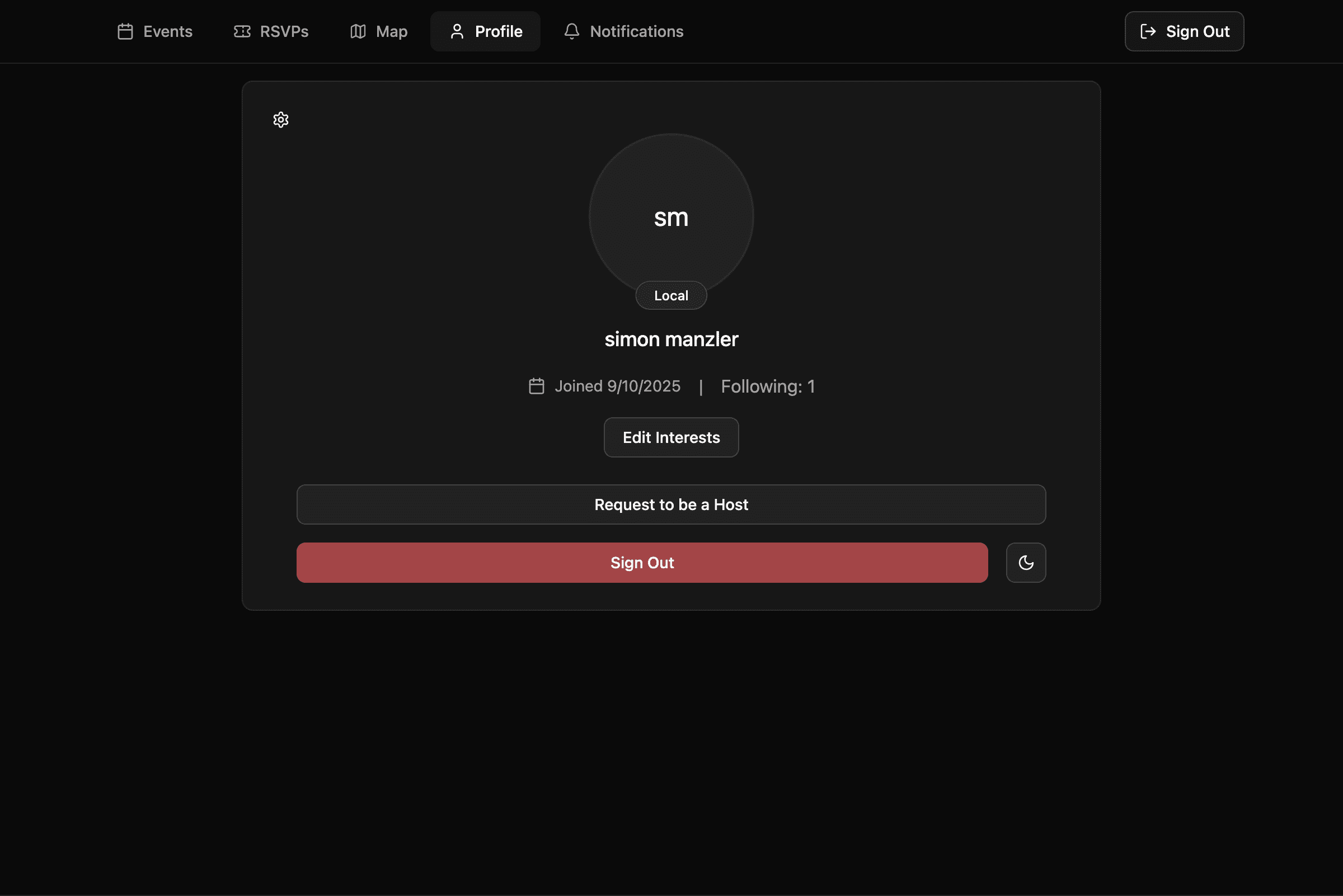Select the Map icon in navigation

coord(358,31)
